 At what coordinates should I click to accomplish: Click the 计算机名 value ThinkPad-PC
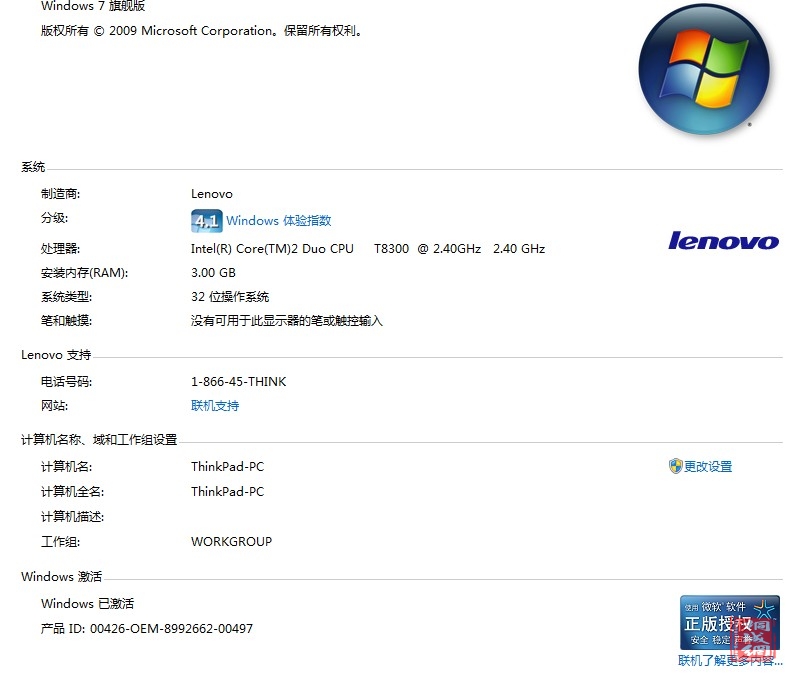click(x=228, y=467)
